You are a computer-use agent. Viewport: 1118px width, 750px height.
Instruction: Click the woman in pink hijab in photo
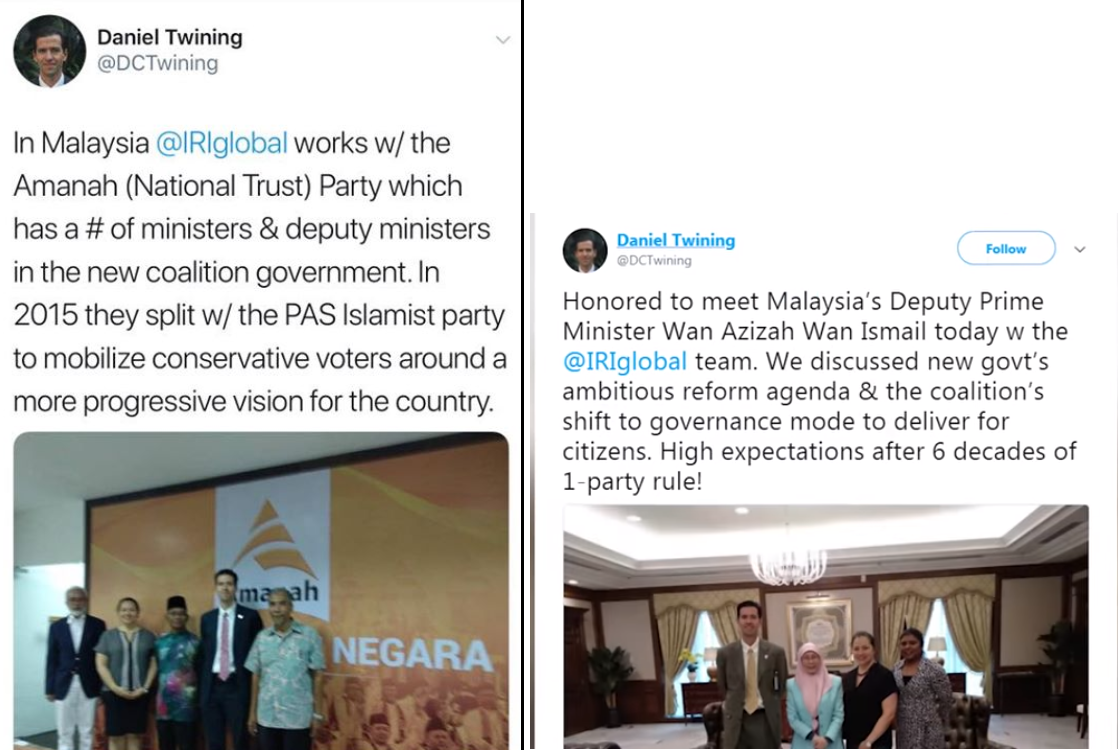coord(813,697)
